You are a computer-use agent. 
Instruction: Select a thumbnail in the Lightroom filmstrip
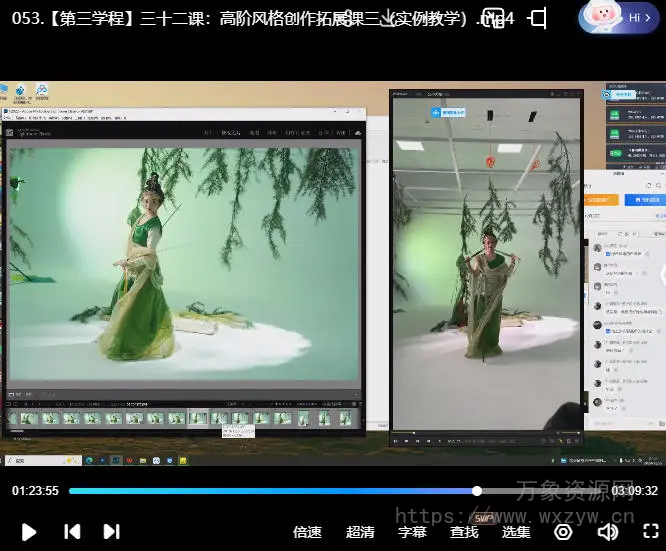(199, 418)
